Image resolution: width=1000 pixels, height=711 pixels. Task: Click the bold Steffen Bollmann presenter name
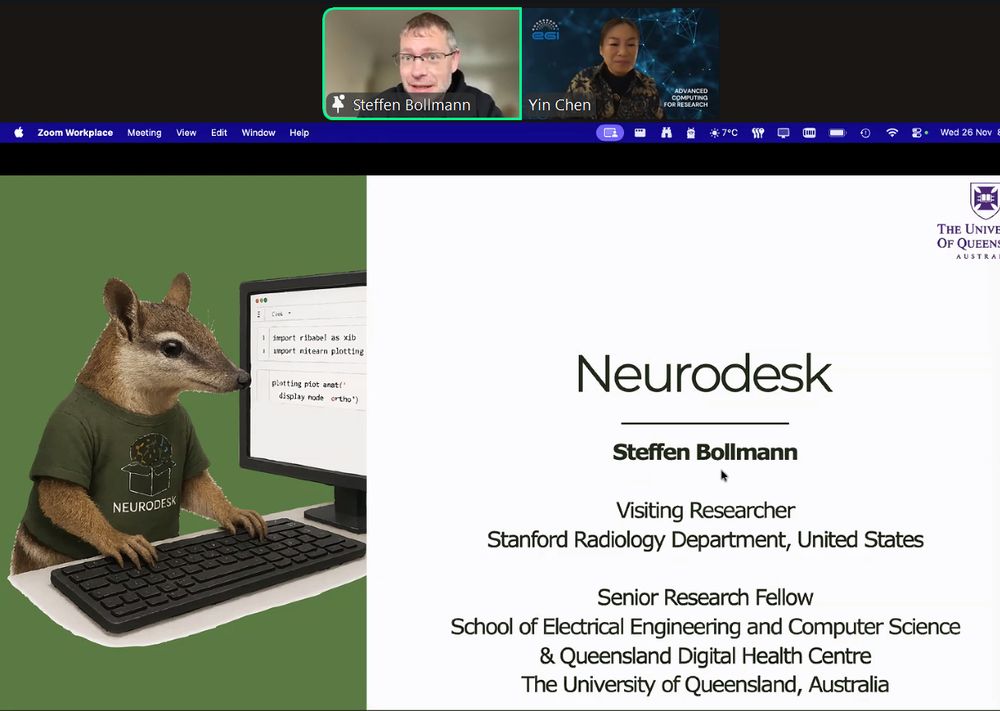point(705,452)
